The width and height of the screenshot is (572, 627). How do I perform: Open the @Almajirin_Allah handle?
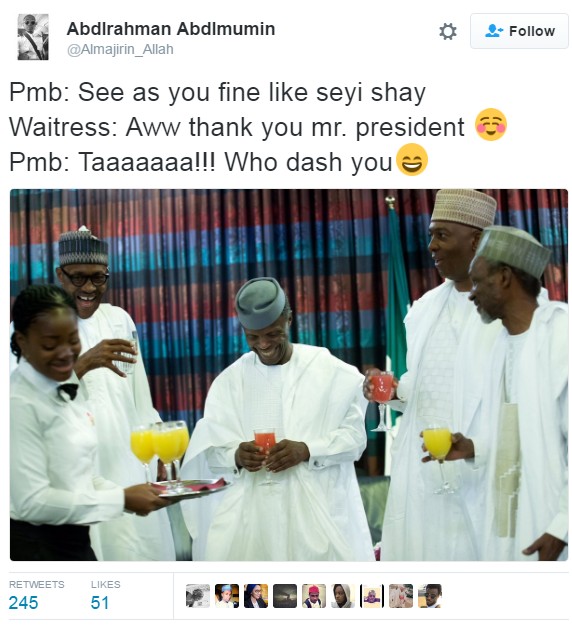120,50
